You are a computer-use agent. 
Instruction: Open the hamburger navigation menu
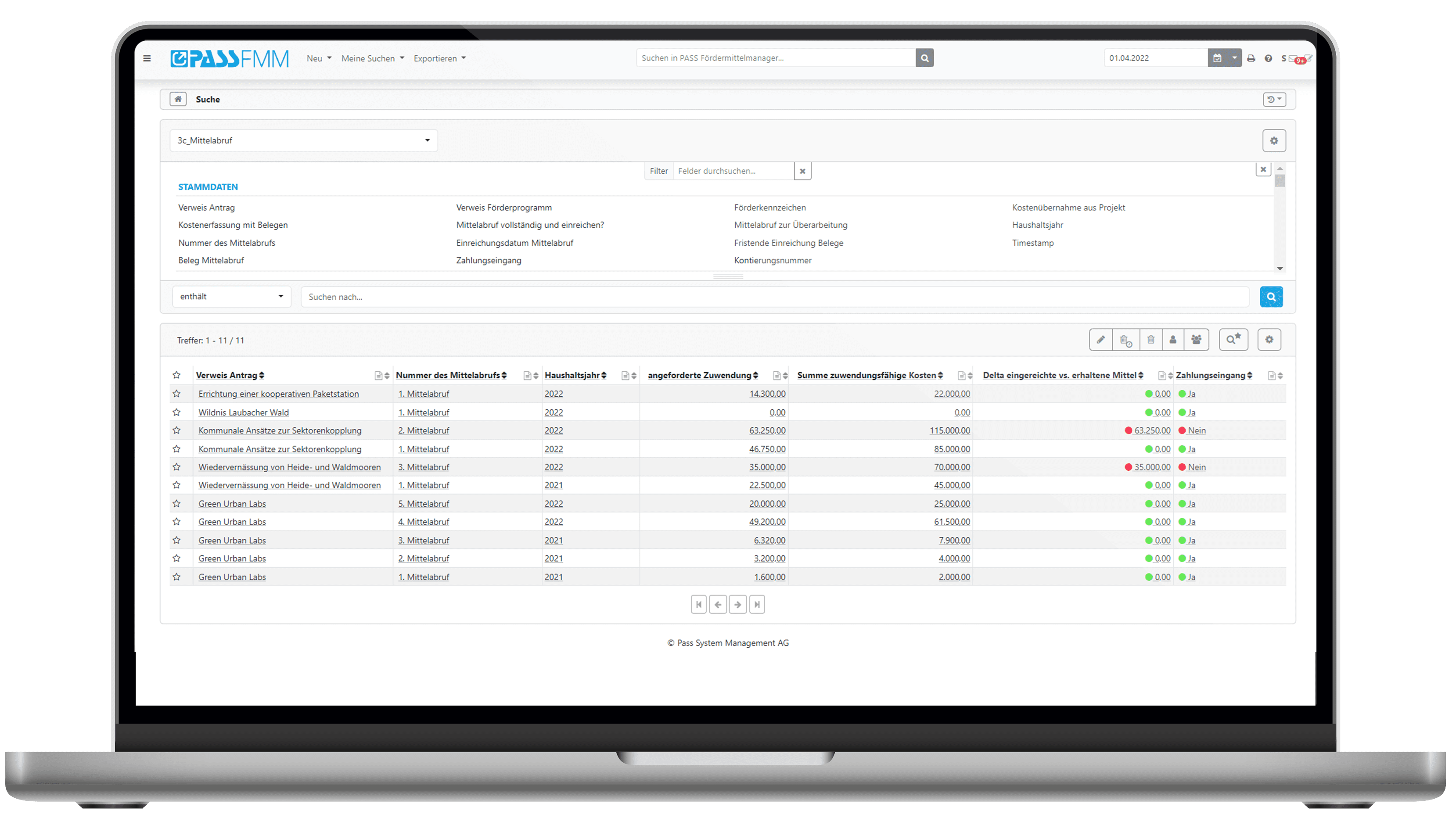pos(147,58)
